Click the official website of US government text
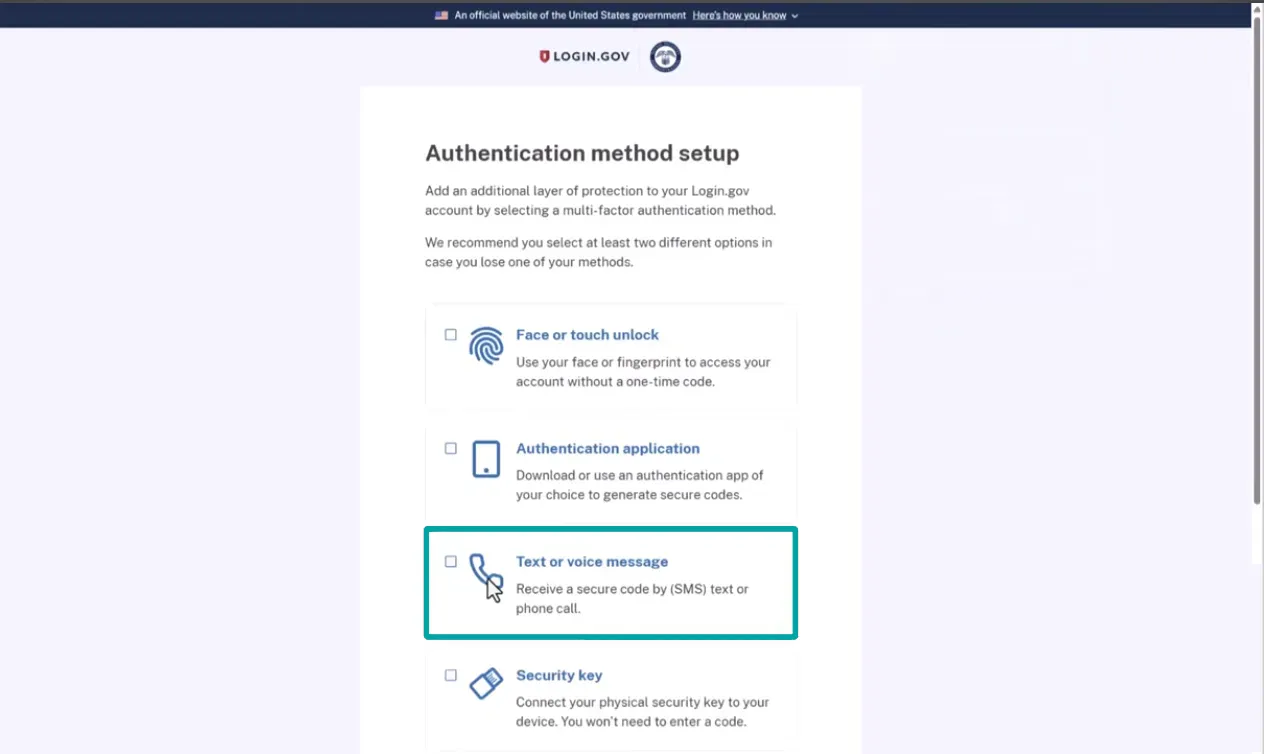Image resolution: width=1264 pixels, height=754 pixels. 570,15
